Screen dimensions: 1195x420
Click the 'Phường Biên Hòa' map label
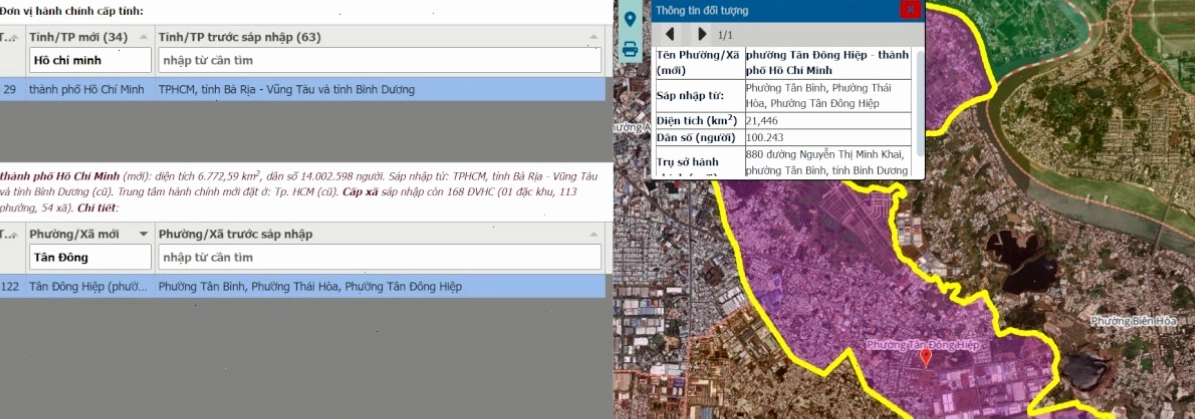click(x=1134, y=321)
